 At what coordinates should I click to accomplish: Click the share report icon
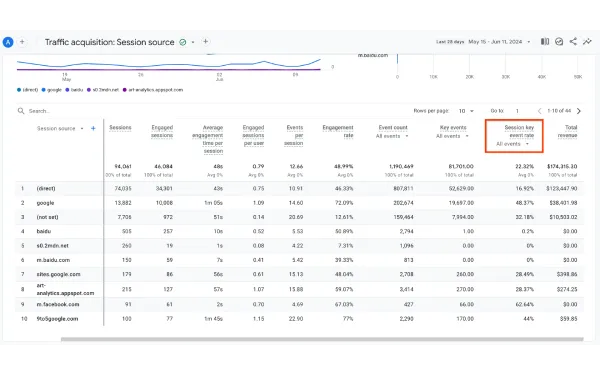(x=573, y=41)
